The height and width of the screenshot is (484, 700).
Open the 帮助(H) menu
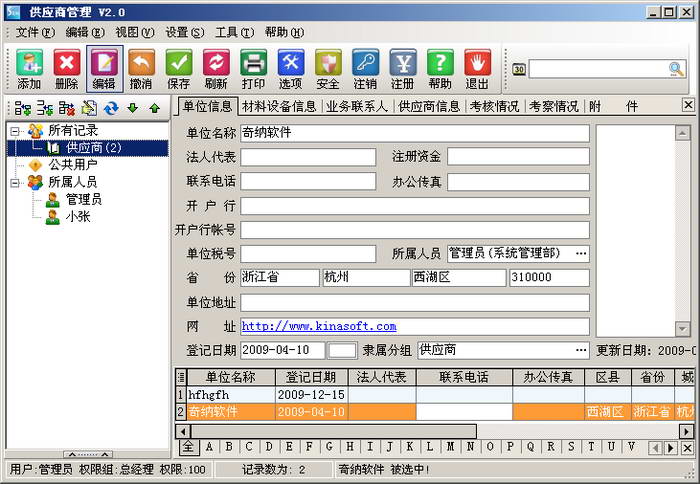click(284, 32)
